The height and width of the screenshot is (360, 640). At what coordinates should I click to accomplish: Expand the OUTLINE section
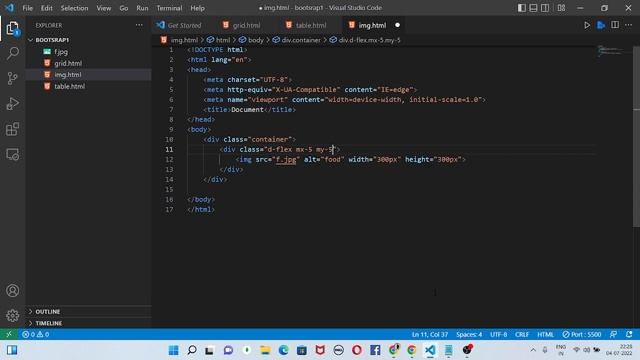(47, 311)
